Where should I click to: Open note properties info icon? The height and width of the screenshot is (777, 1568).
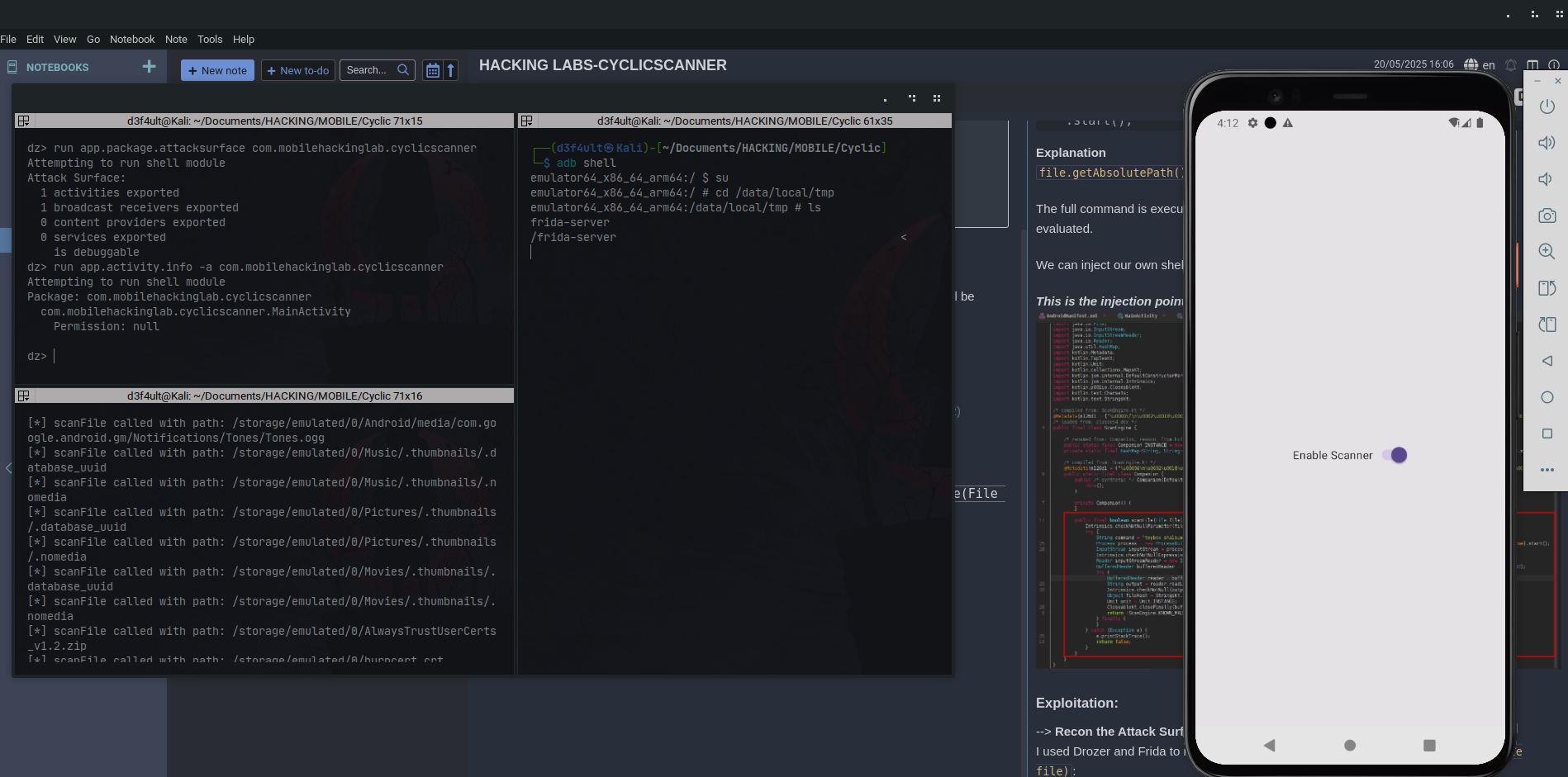tap(1554, 64)
